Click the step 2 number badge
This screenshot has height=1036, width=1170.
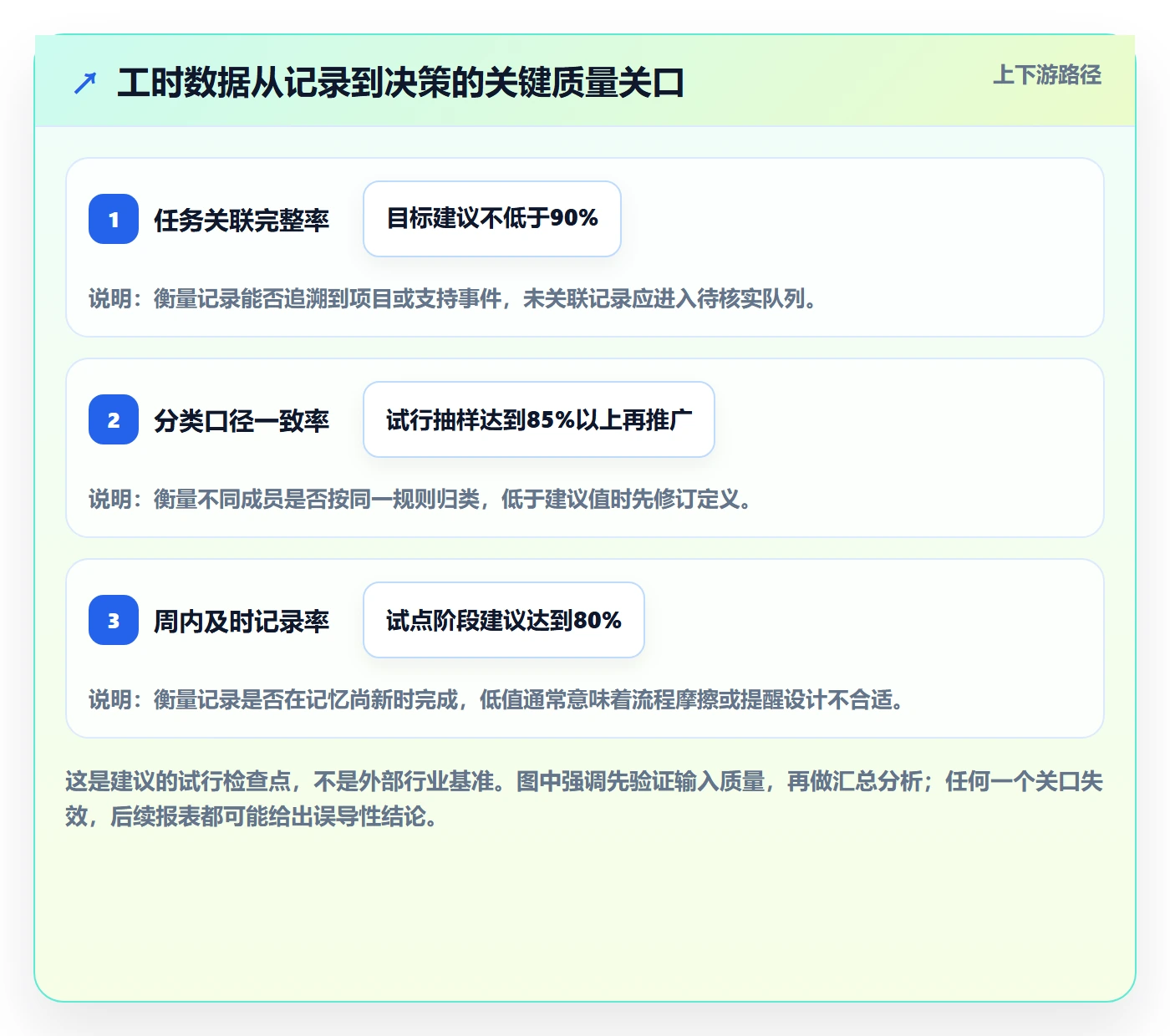(x=114, y=419)
